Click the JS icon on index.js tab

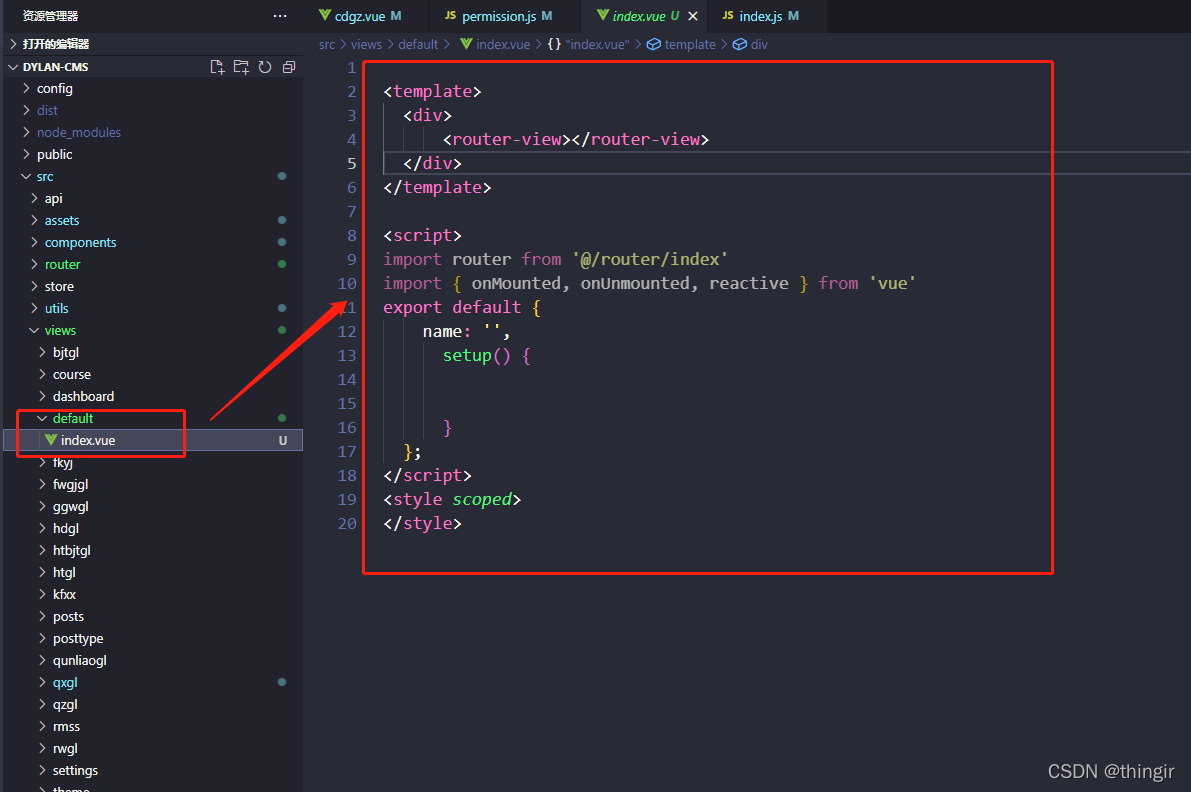tap(728, 15)
